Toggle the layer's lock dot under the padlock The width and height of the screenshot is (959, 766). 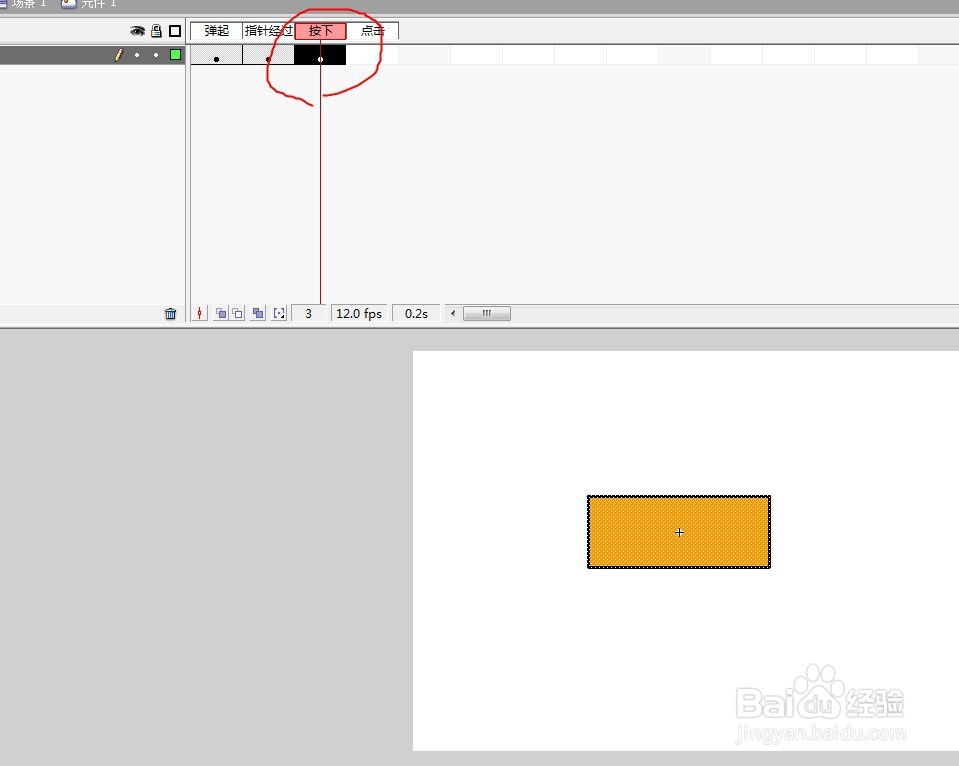pyautogui.click(x=157, y=55)
